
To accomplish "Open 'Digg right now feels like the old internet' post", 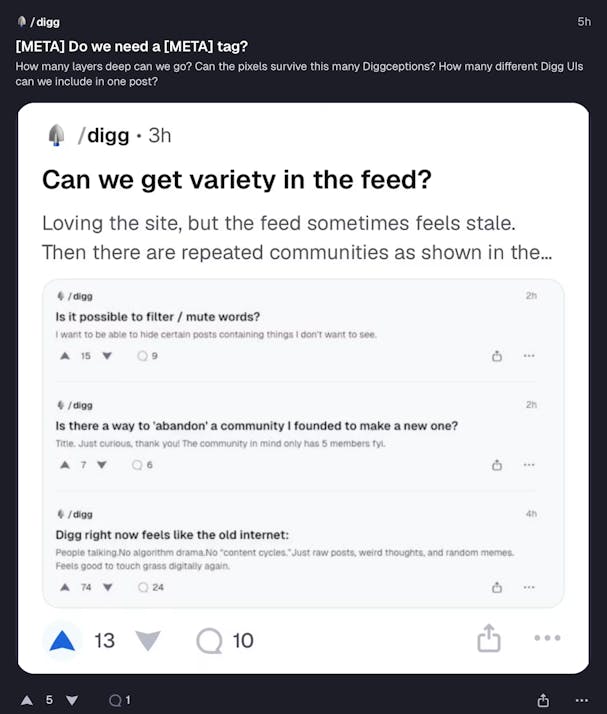I will coord(171,534).
